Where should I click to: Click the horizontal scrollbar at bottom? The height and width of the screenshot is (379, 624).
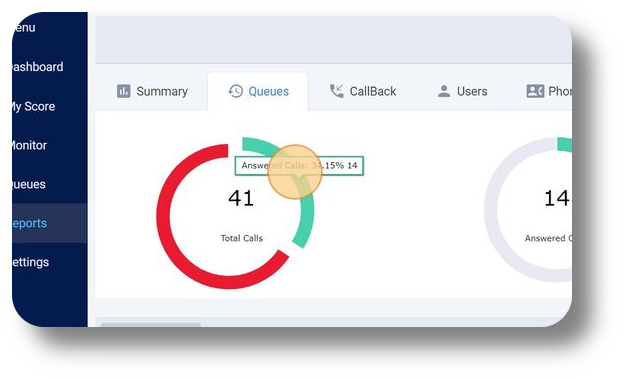150,325
